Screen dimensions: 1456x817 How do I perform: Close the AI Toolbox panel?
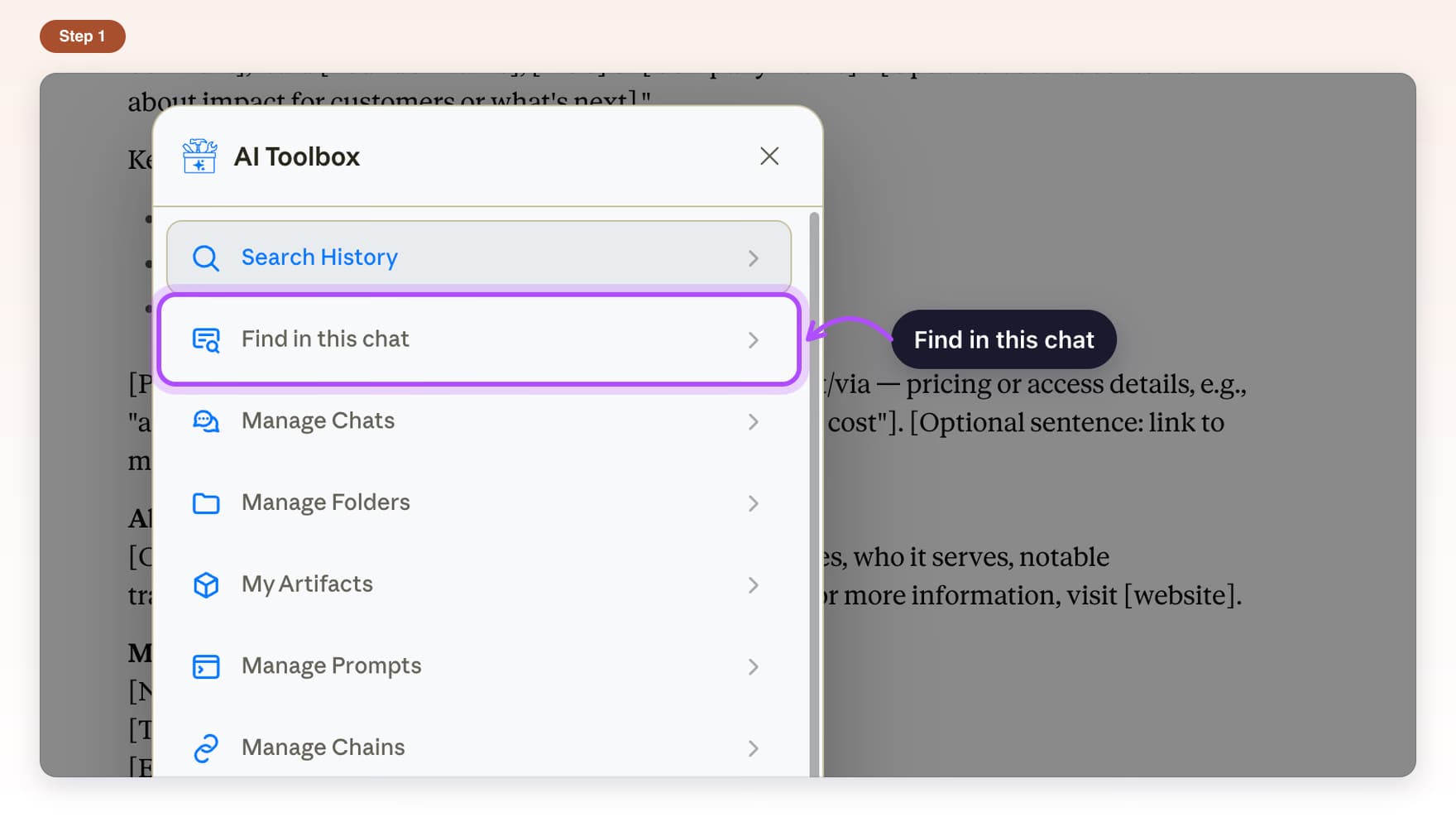click(x=769, y=156)
